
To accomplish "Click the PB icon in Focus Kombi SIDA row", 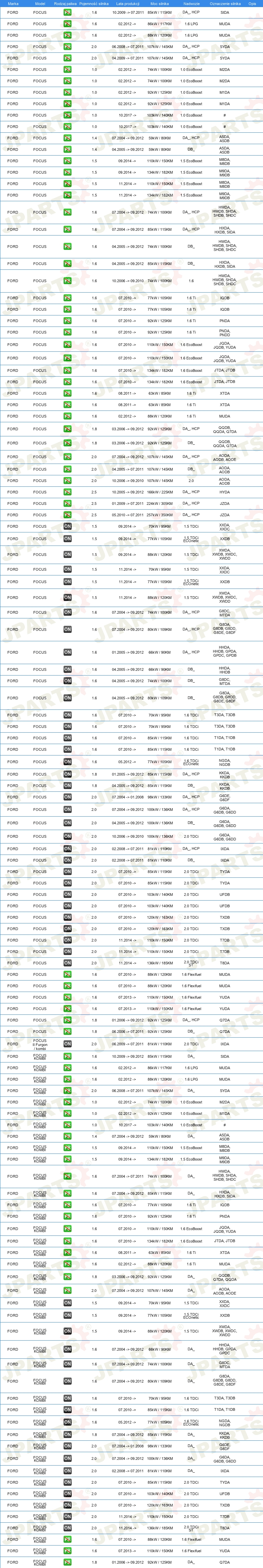I will (x=68, y=1057).
